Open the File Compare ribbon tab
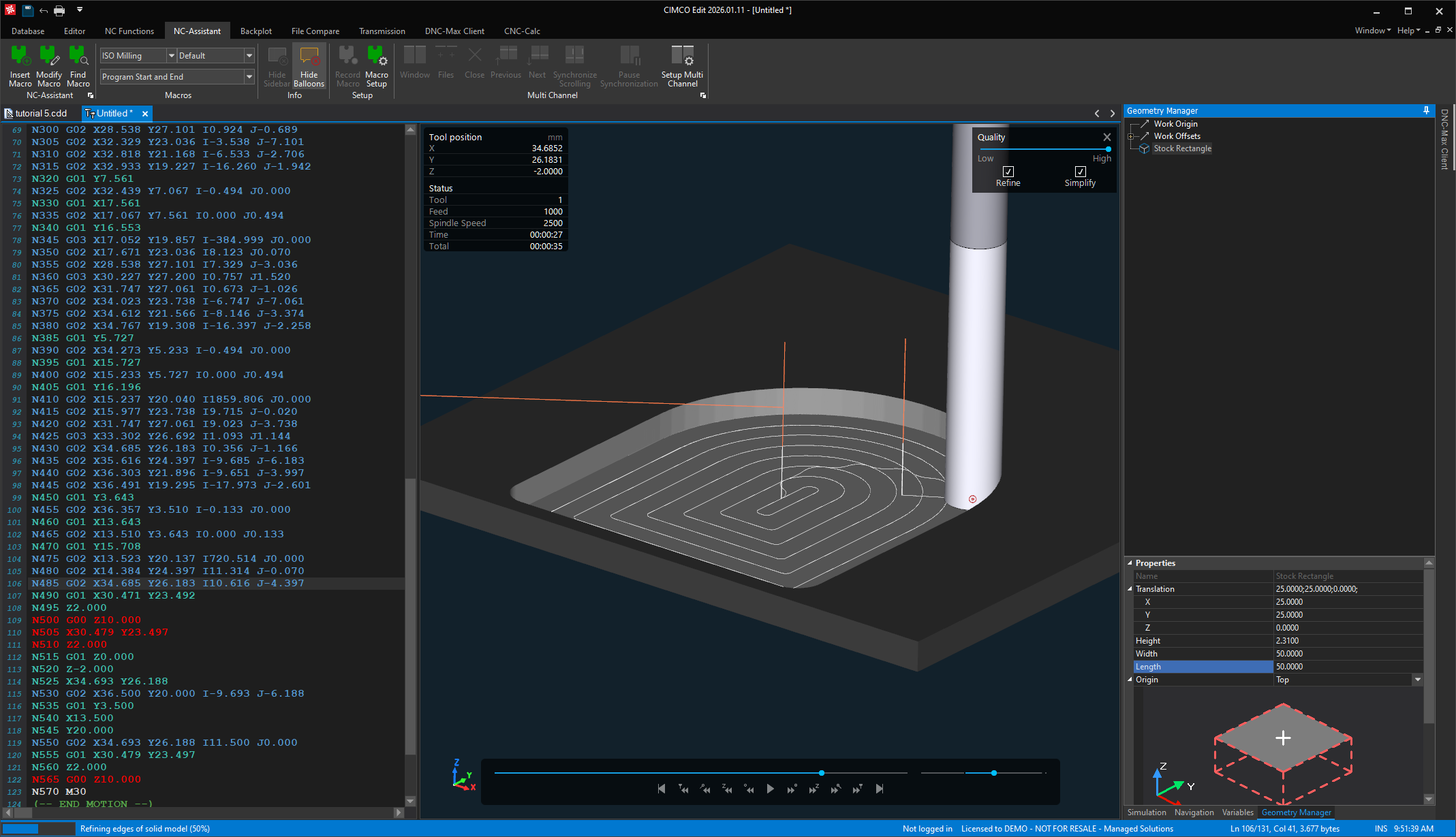 315,31
